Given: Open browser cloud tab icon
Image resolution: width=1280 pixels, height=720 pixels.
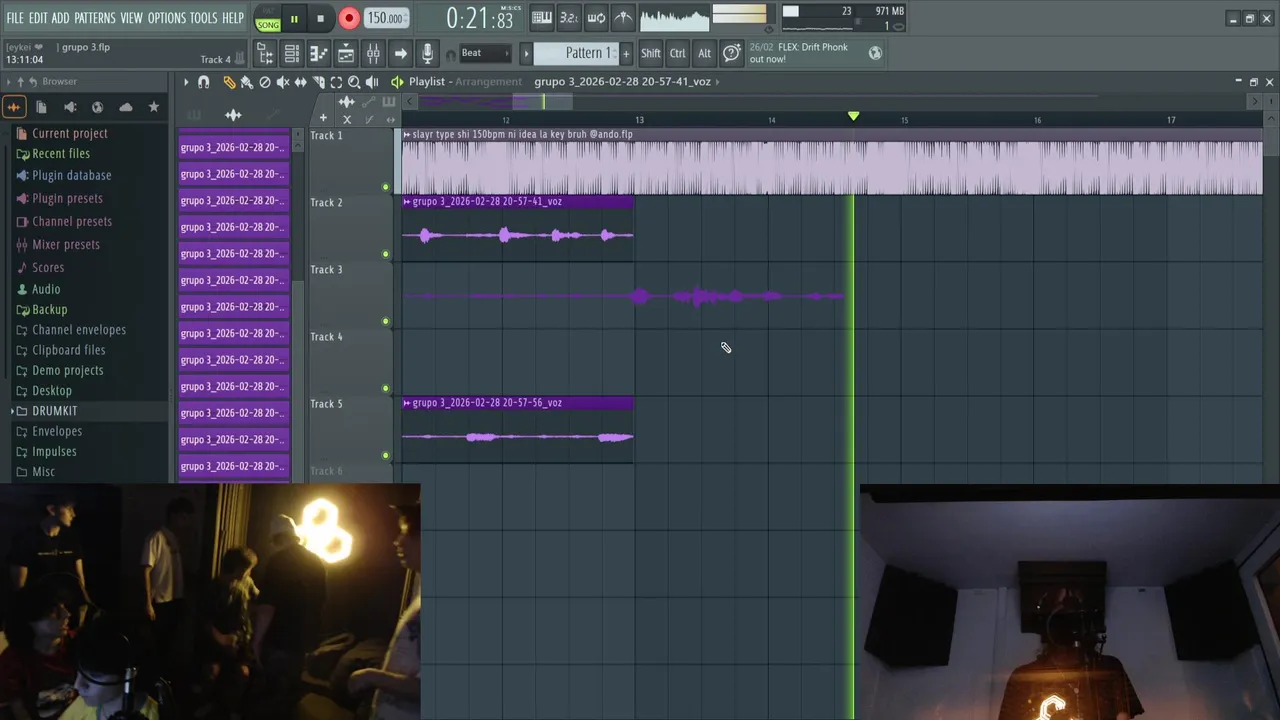Looking at the screenshot, I should pos(125,107).
